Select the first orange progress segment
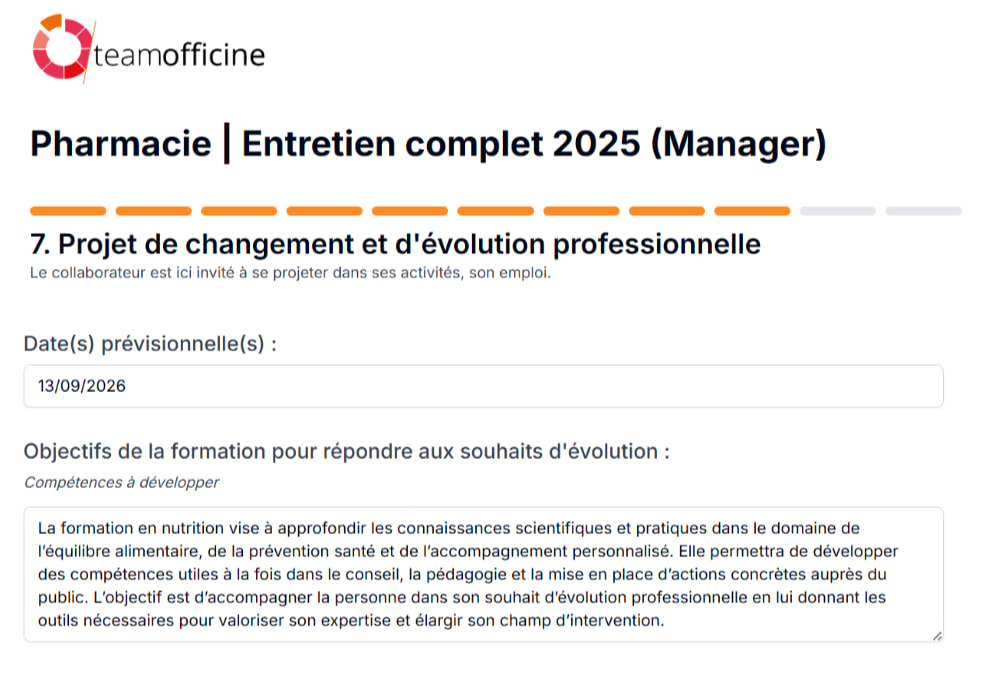This screenshot has height=675, width=987. pyautogui.click(x=67, y=211)
